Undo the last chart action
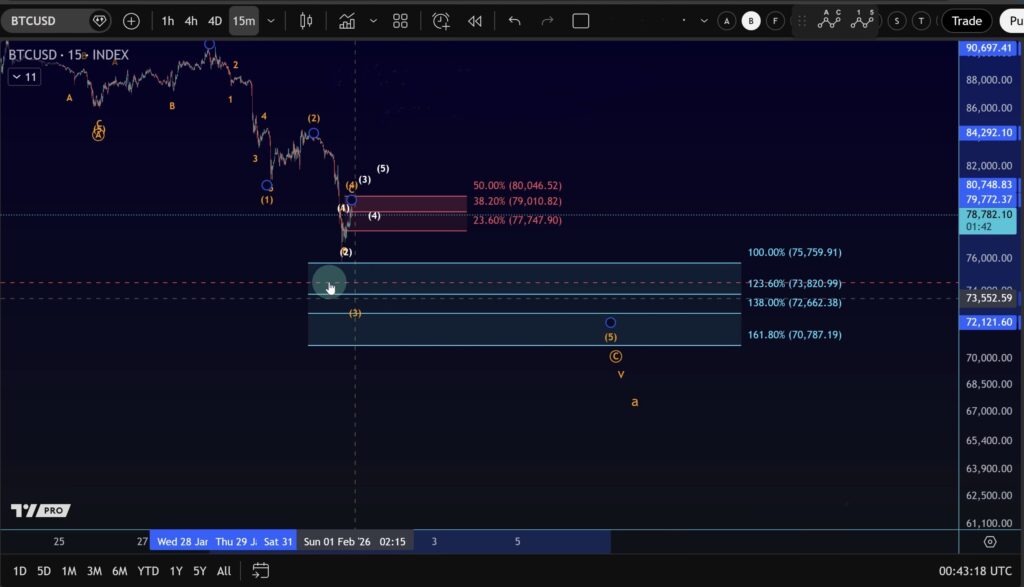This screenshot has height=587, width=1024. (x=514, y=21)
